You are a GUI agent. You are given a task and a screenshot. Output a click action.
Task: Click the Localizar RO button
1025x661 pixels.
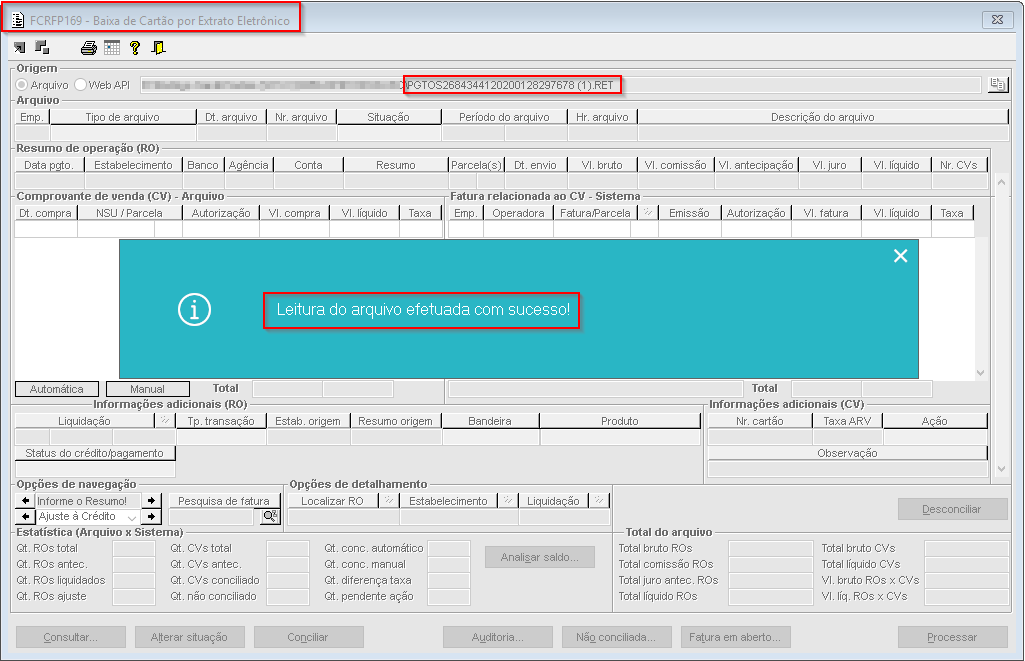pos(333,501)
